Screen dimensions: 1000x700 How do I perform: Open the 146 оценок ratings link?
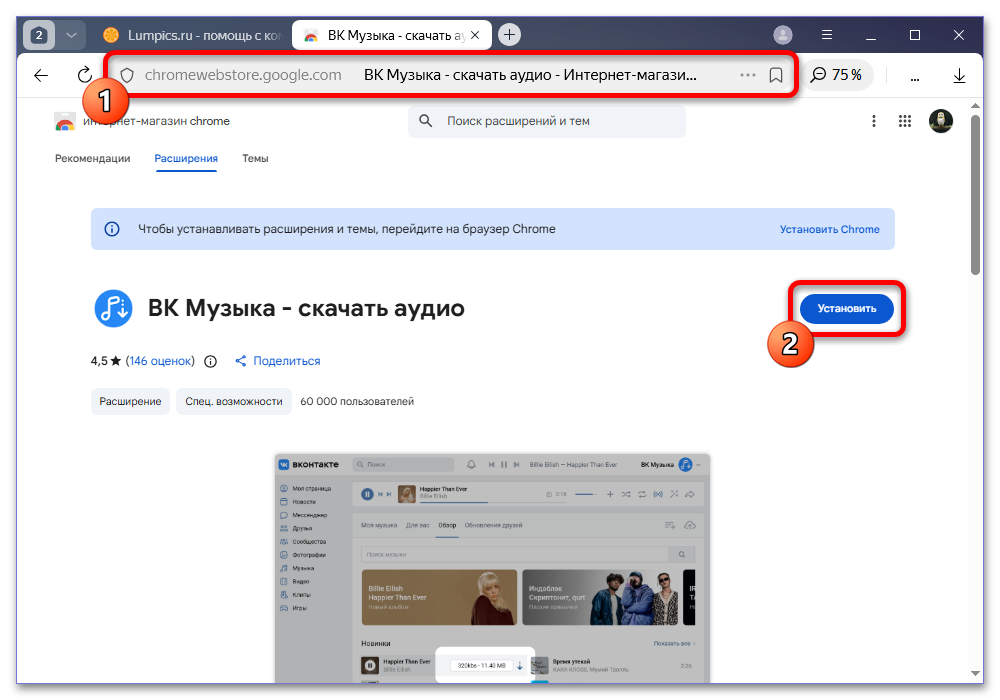pyautogui.click(x=160, y=361)
